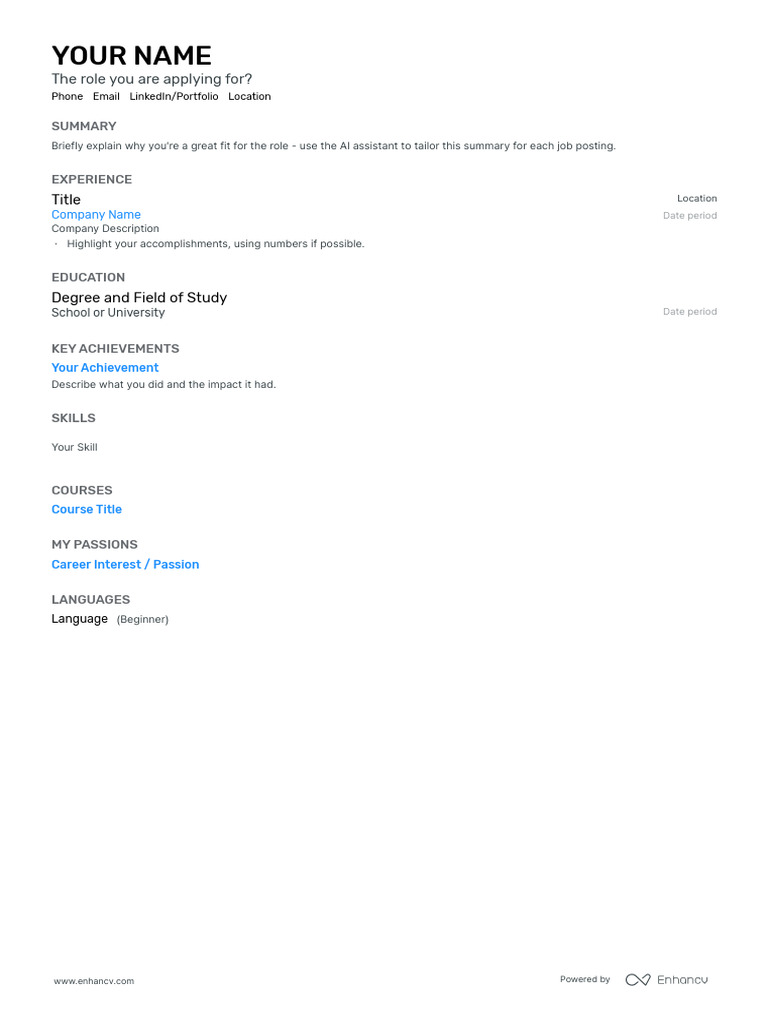Select the Phone contact field
Viewport: 768px width, 1024px height.
click(x=67, y=97)
